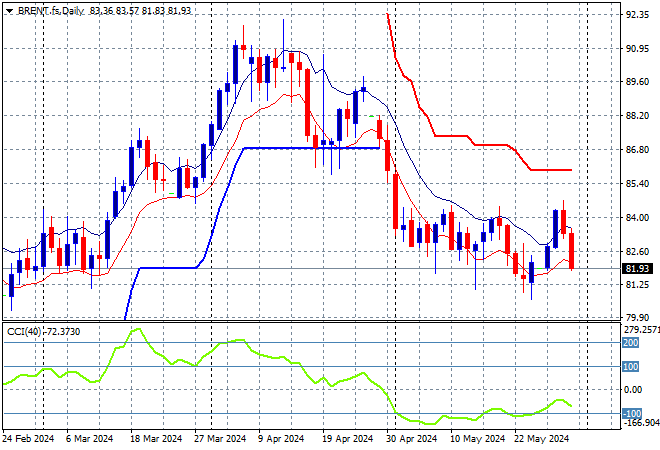Select the last red candlestick on the chart
660x450 pixels.
point(571,250)
